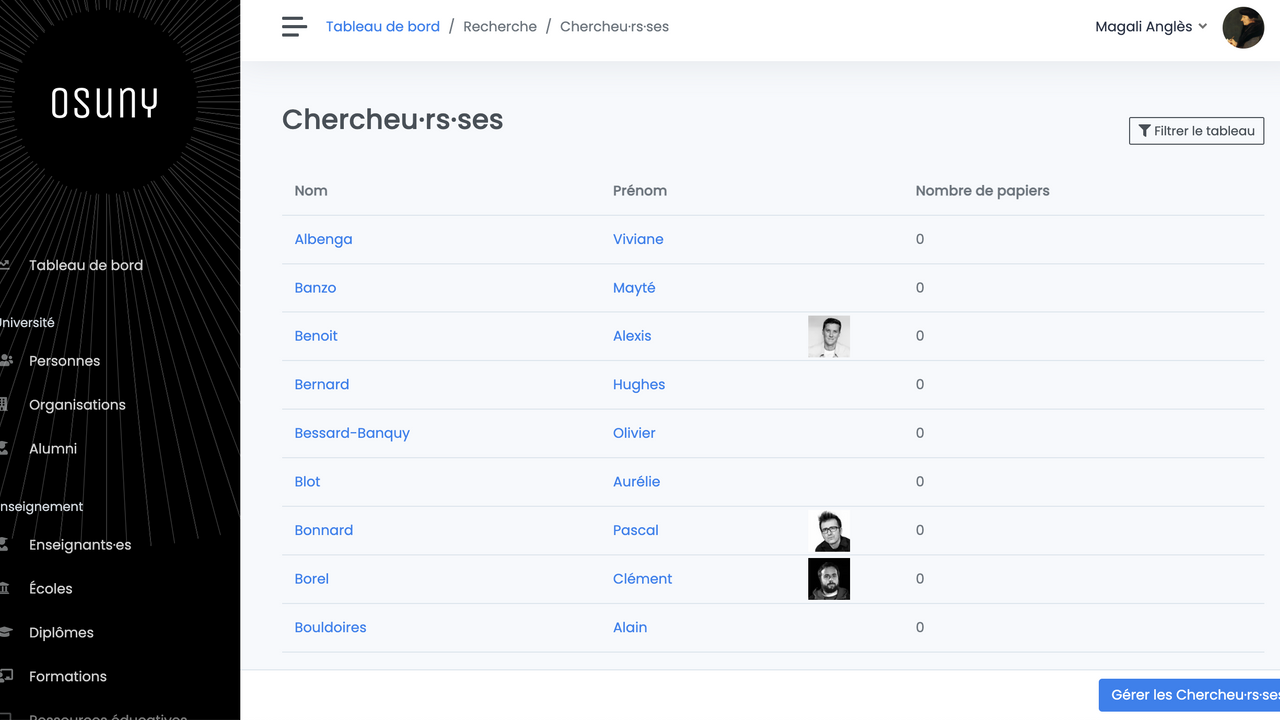The height and width of the screenshot is (720, 1280).
Task: Open Magali Anglès user dropdown
Action: 1151,27
